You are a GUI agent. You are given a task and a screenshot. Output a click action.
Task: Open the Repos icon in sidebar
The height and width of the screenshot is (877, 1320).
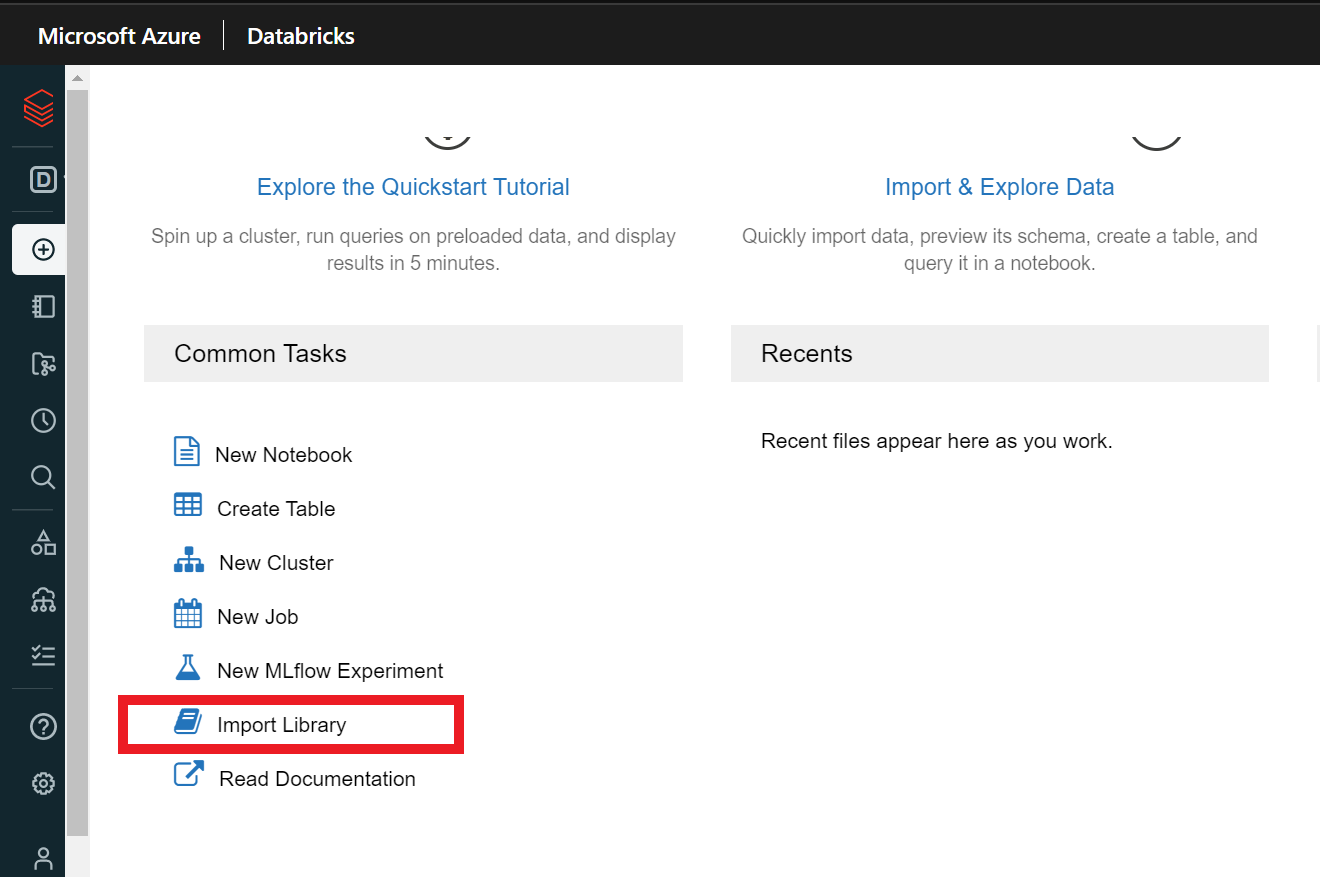[43, 364]
